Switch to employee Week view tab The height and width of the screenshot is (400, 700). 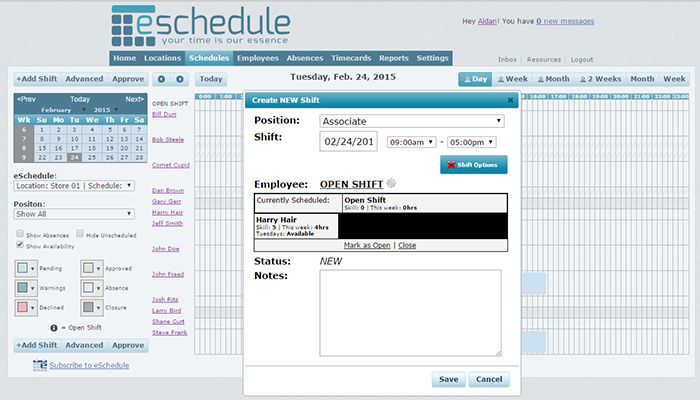tap(512, 79)
